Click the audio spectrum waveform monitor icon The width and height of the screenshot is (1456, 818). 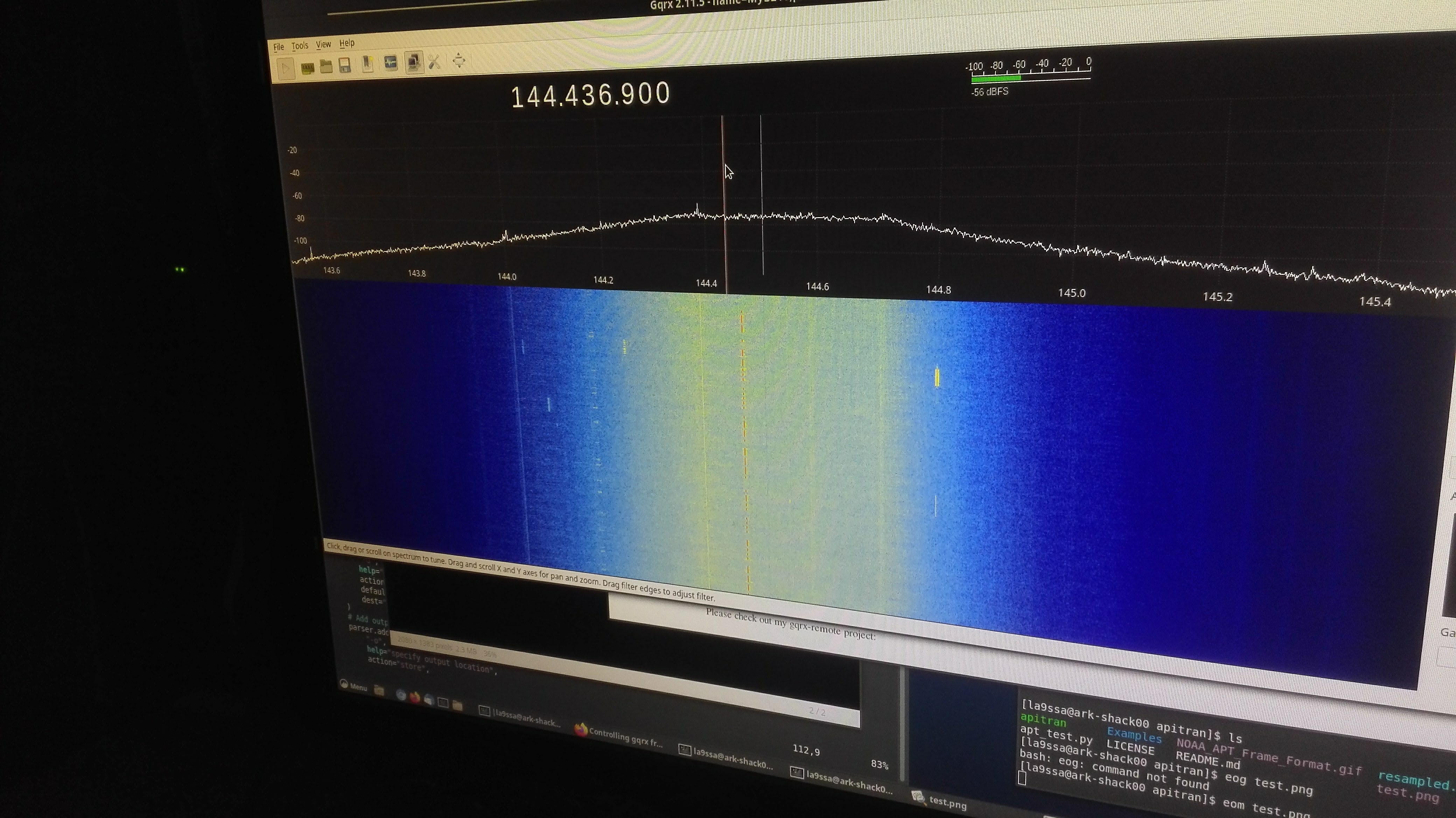click(x=391, y=62)
